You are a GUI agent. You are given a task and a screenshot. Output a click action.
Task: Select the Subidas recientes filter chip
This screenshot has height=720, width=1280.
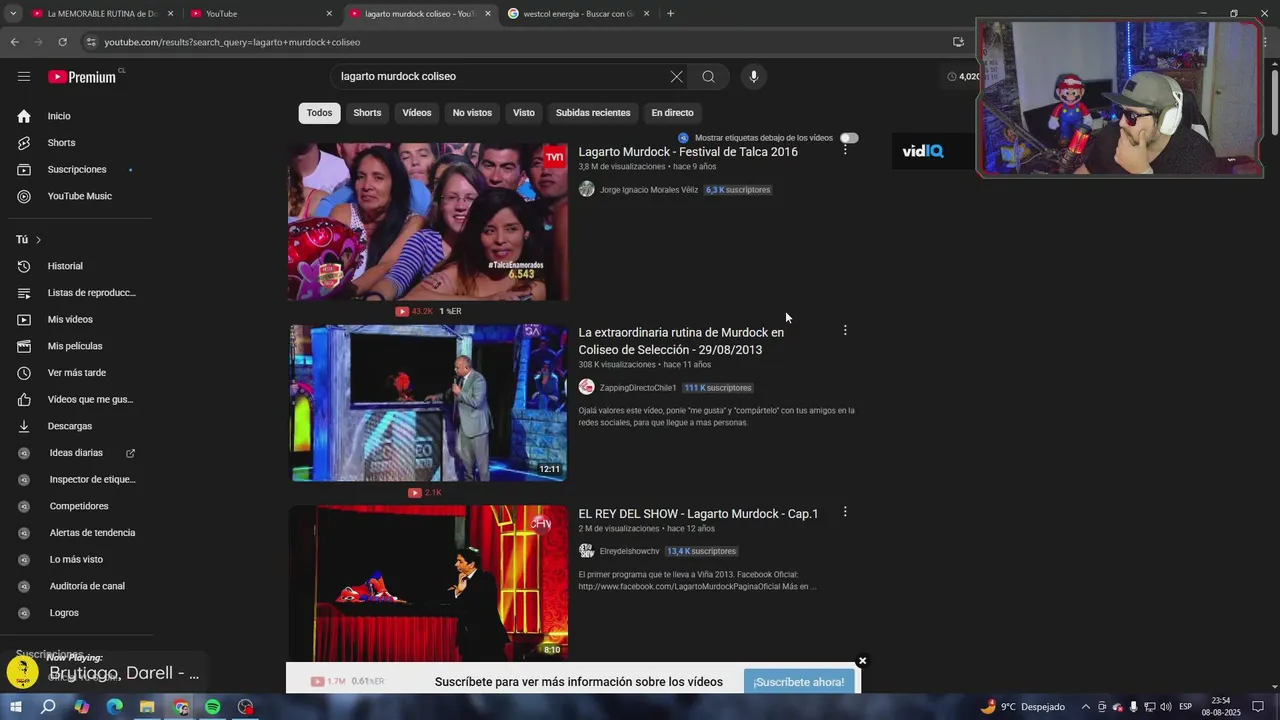[x=593, y=113]
